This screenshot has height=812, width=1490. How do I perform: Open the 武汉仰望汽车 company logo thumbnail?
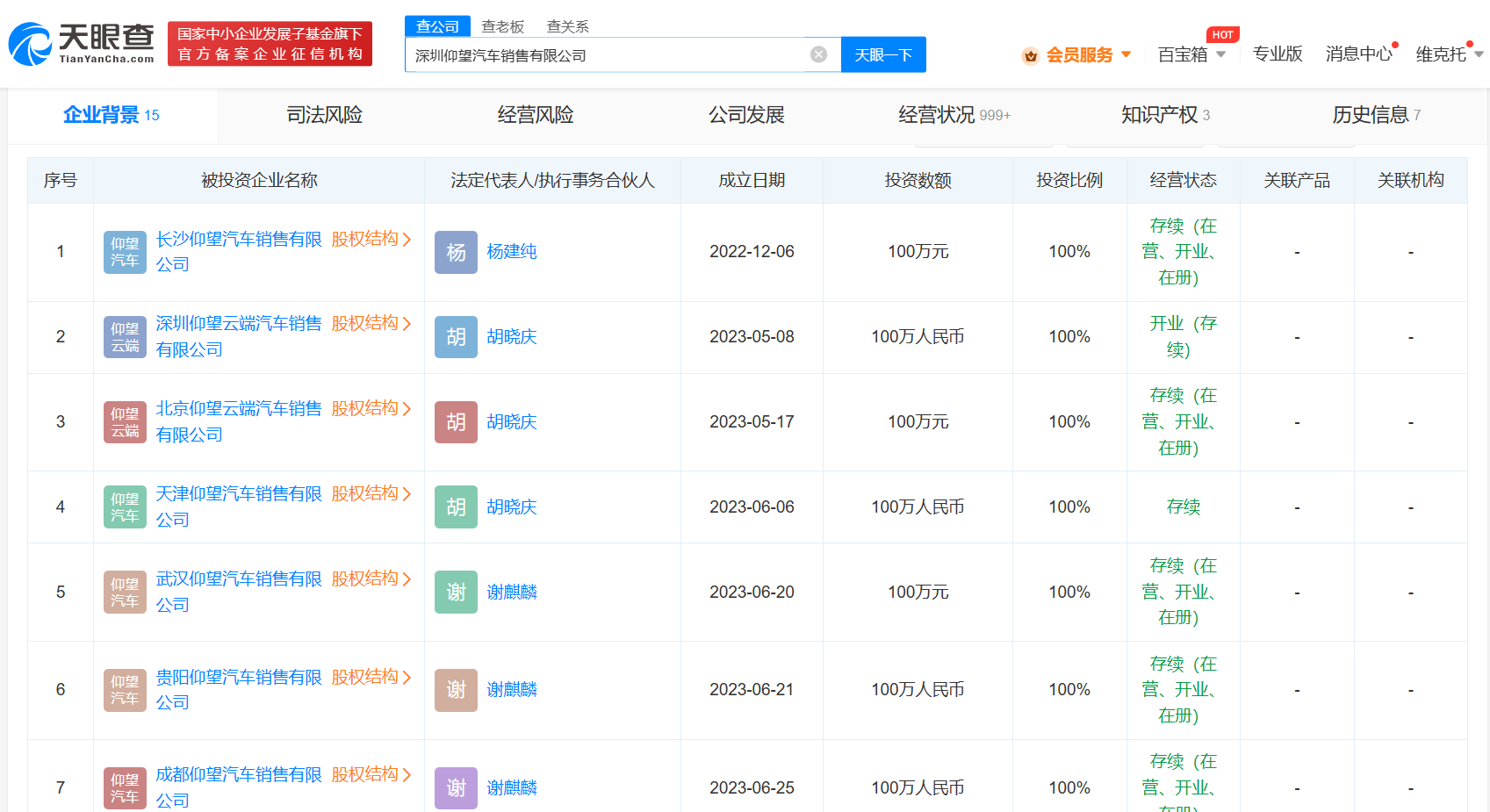click(x=125, y=593)
